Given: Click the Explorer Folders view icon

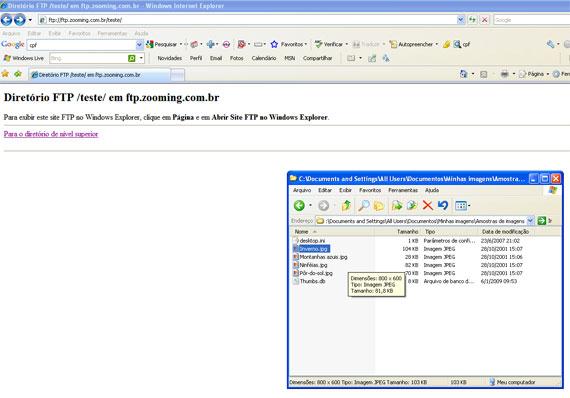Looking at the screenshot, I should [x=379, y=206].
